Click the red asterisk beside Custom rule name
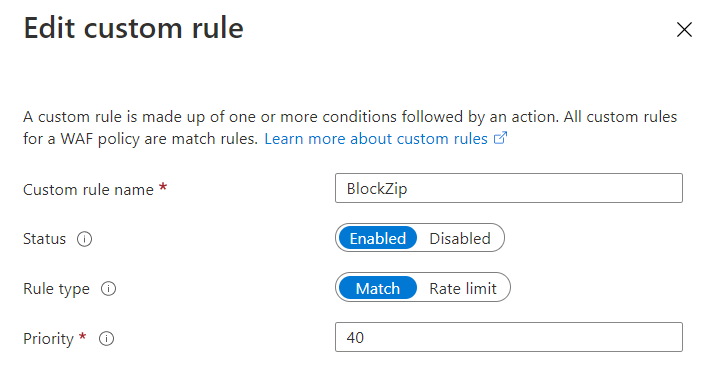The height and width of the screenshot is (372, 703). point(163,186)
